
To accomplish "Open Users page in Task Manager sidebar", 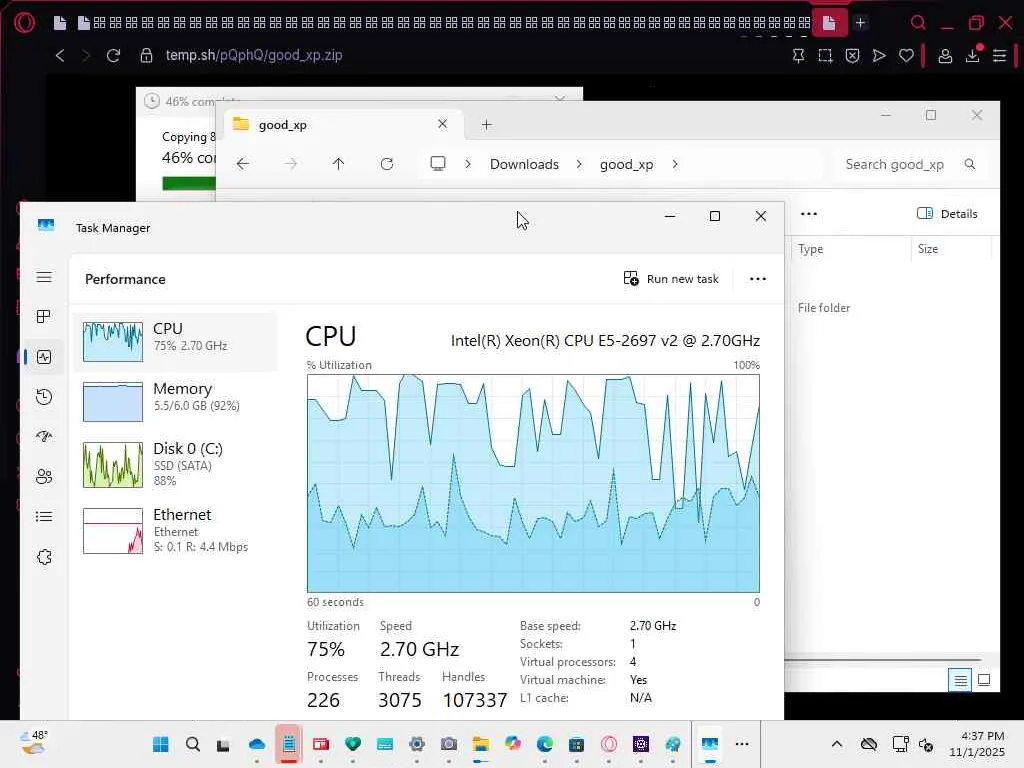I will click(44, 477).
